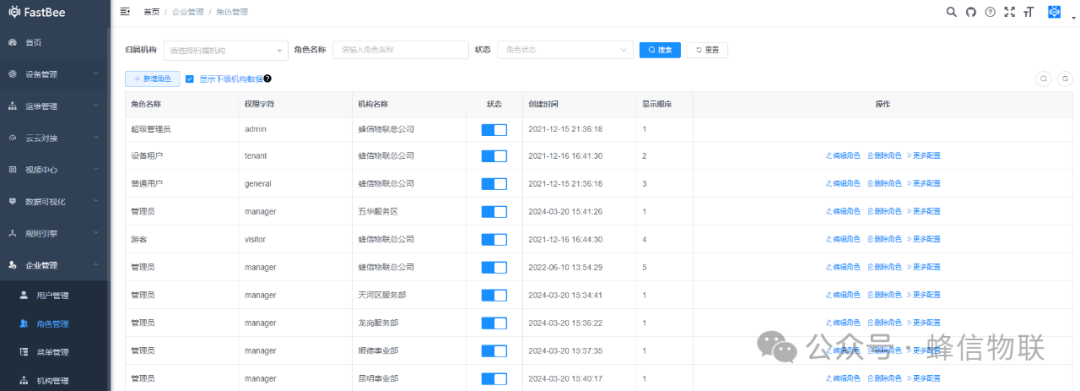This screenshot has width=1080, height=391.
Task: Click 删除角色 for 龙岗服务部 row
Action: [x=883, y=323]
